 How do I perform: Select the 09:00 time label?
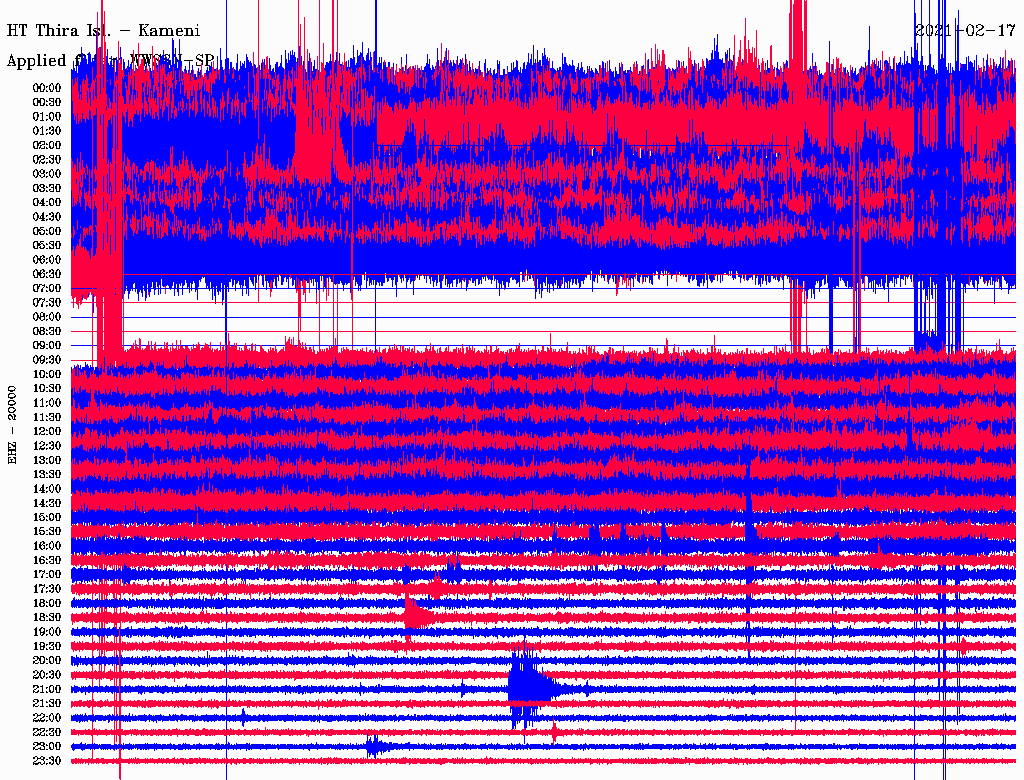click(x=47, y=346)
